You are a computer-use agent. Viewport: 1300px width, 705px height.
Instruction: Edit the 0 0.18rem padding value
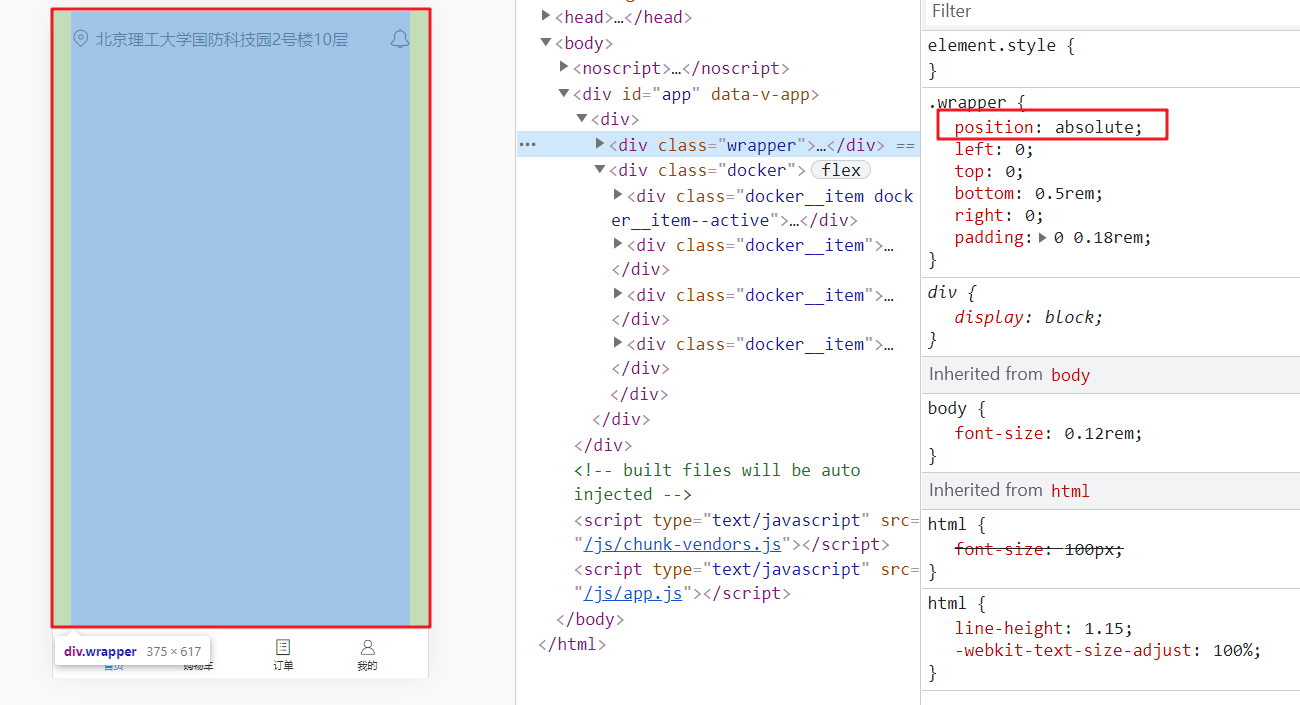pyautogui.click(x=1100, y=238)
